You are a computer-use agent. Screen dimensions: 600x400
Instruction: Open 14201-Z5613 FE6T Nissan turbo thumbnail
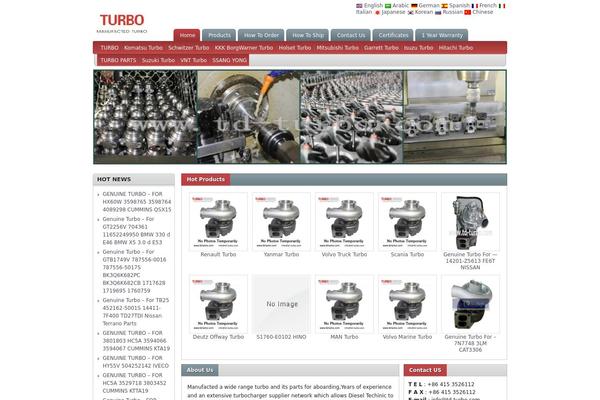[x=470, y=222]
